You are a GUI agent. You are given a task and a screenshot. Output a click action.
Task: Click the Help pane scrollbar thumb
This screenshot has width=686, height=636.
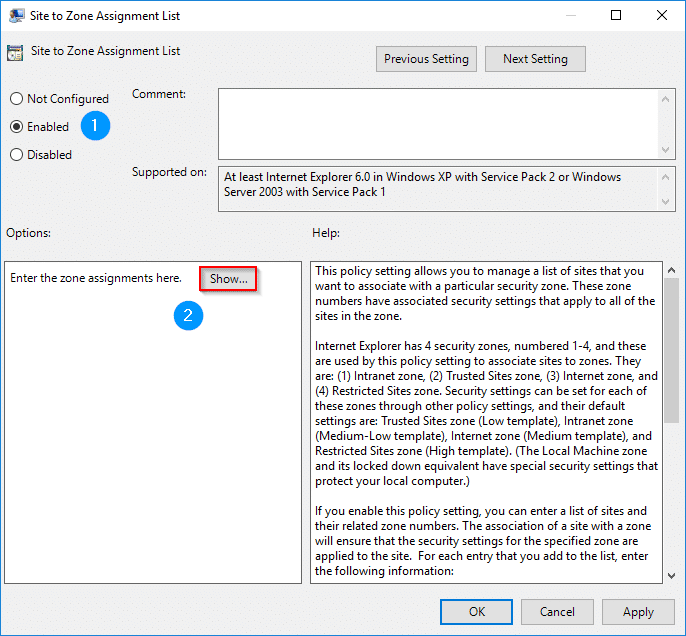pyautogui.click(x=672, y=350)
